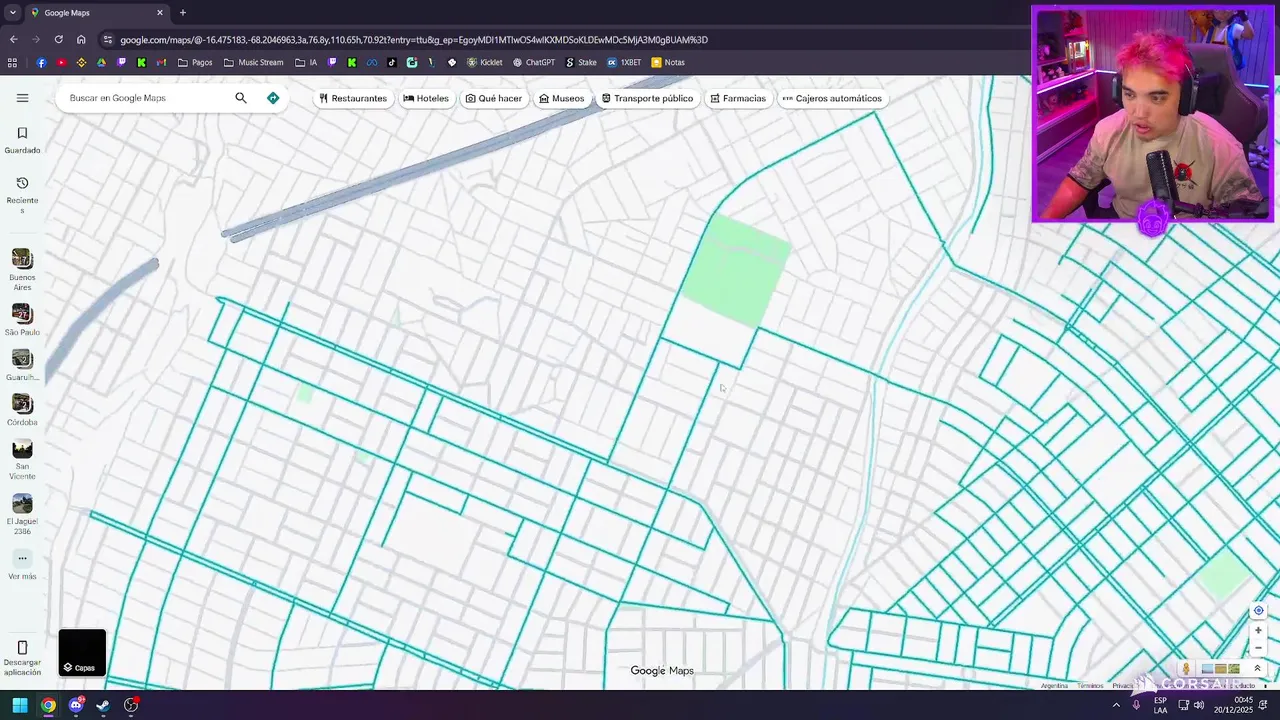Open Steam from the taskbar
1280x720 pixels.
point(103,705)
